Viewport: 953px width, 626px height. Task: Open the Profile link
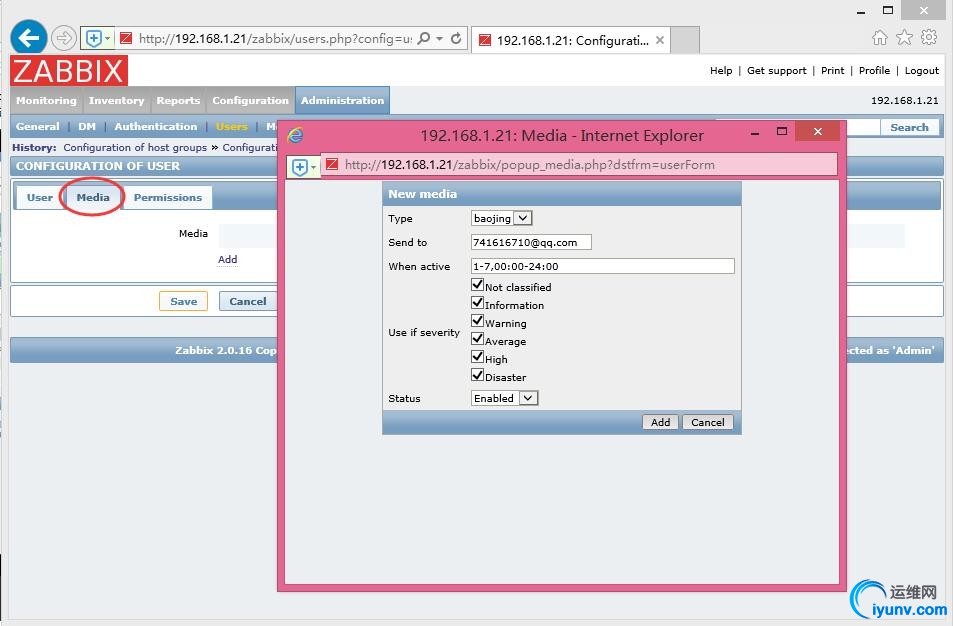(875, 71)
